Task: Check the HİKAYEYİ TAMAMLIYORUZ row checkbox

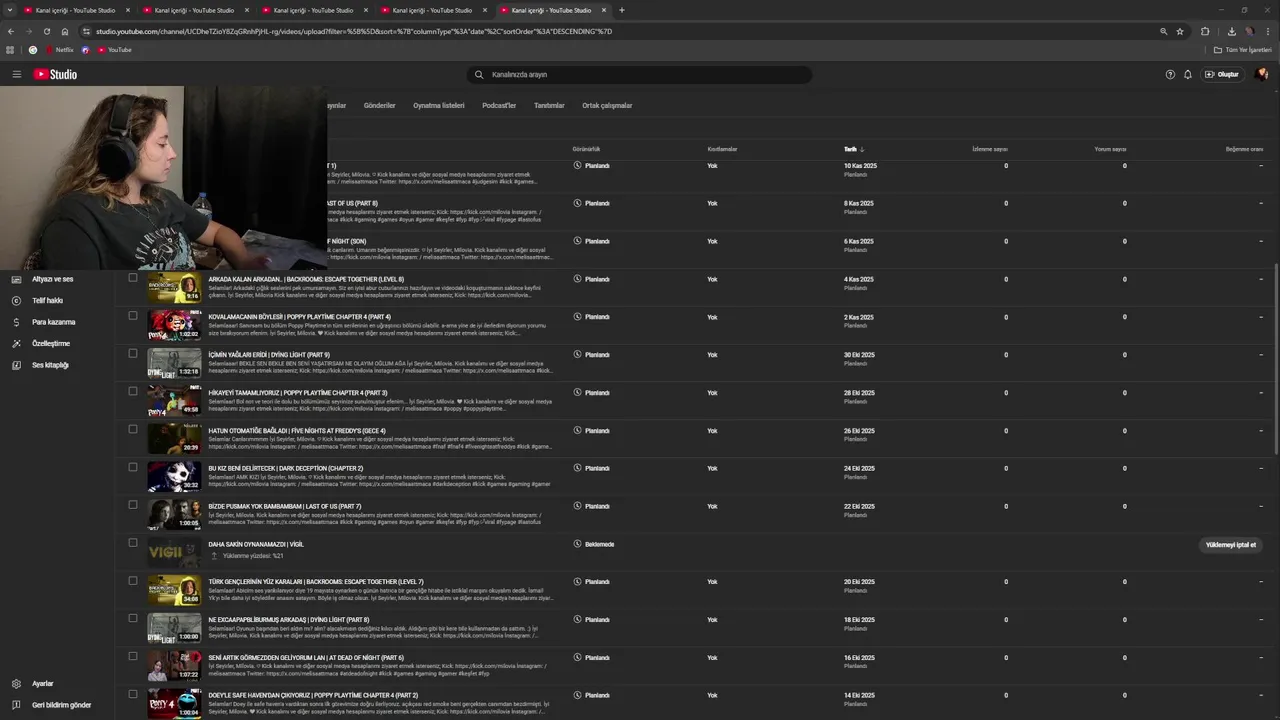Action: 132,391
